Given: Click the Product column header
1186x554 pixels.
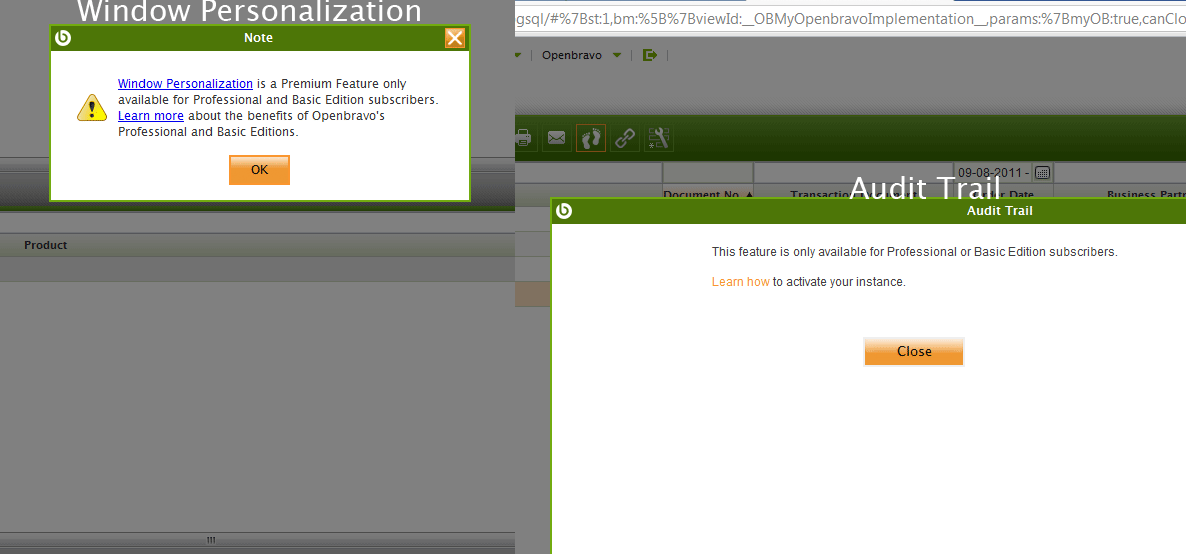Looking at the screenshot, I should (46, 245).
